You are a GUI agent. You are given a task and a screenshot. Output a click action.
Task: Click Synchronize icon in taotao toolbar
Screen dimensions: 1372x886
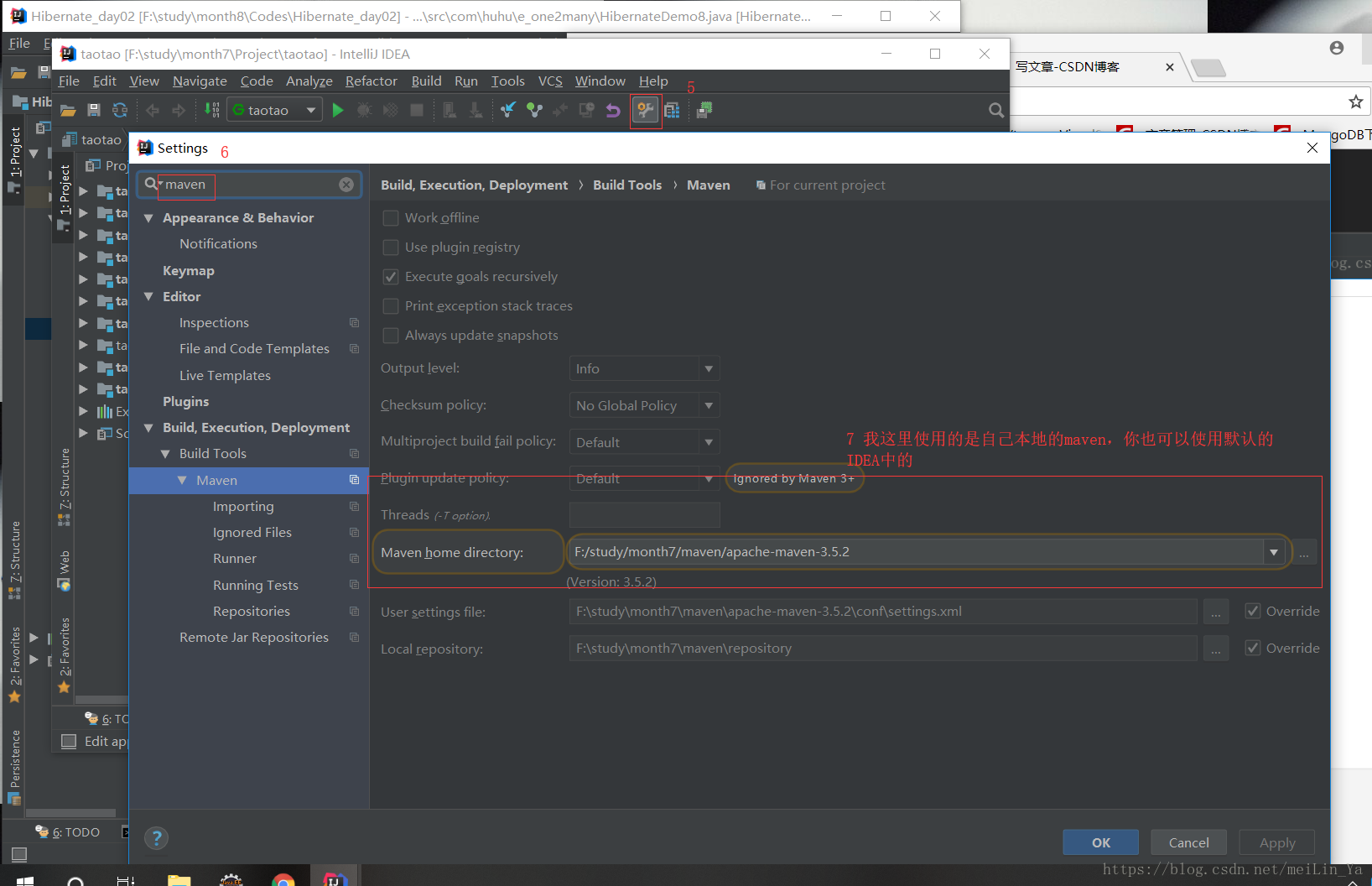click(120, 110)
